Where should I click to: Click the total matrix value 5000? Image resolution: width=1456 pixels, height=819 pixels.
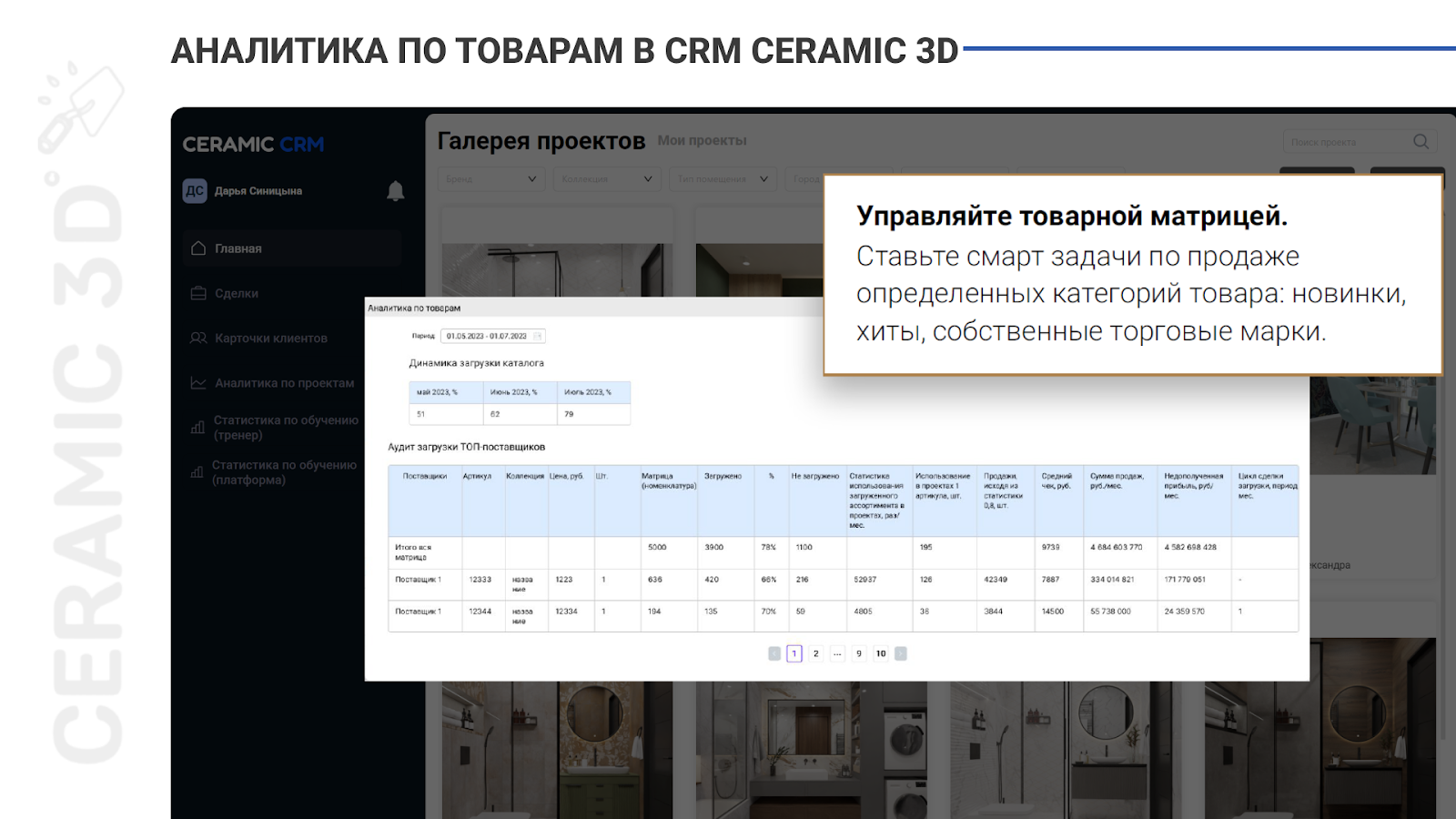pos(657,547)
